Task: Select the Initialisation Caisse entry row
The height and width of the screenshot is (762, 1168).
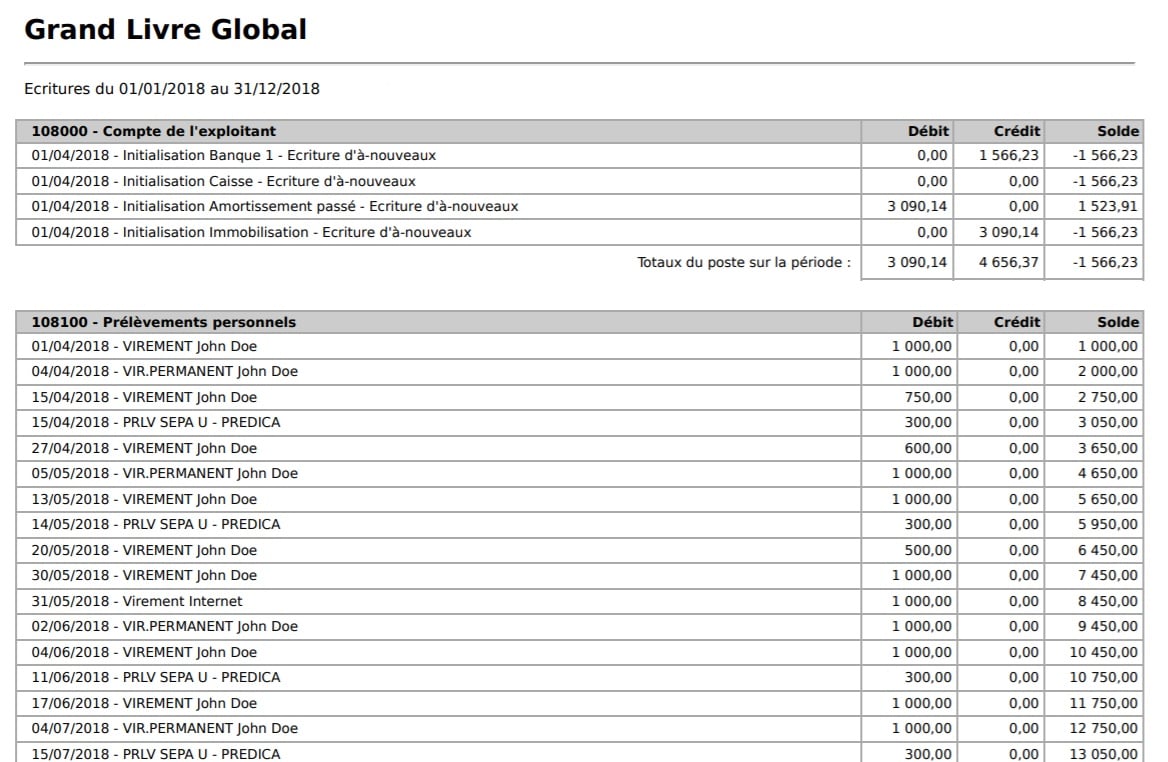Action: (223, 182)
